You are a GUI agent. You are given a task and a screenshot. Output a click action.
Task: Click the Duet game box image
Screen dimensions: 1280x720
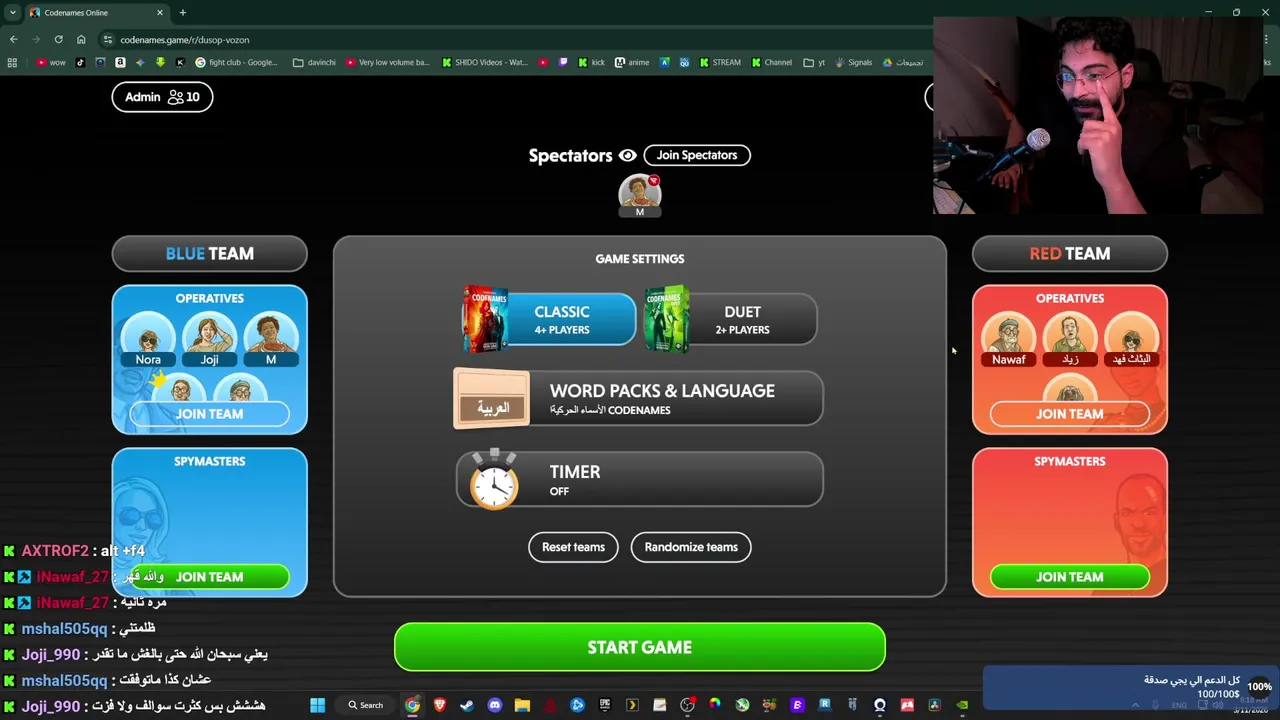[667, 319]
